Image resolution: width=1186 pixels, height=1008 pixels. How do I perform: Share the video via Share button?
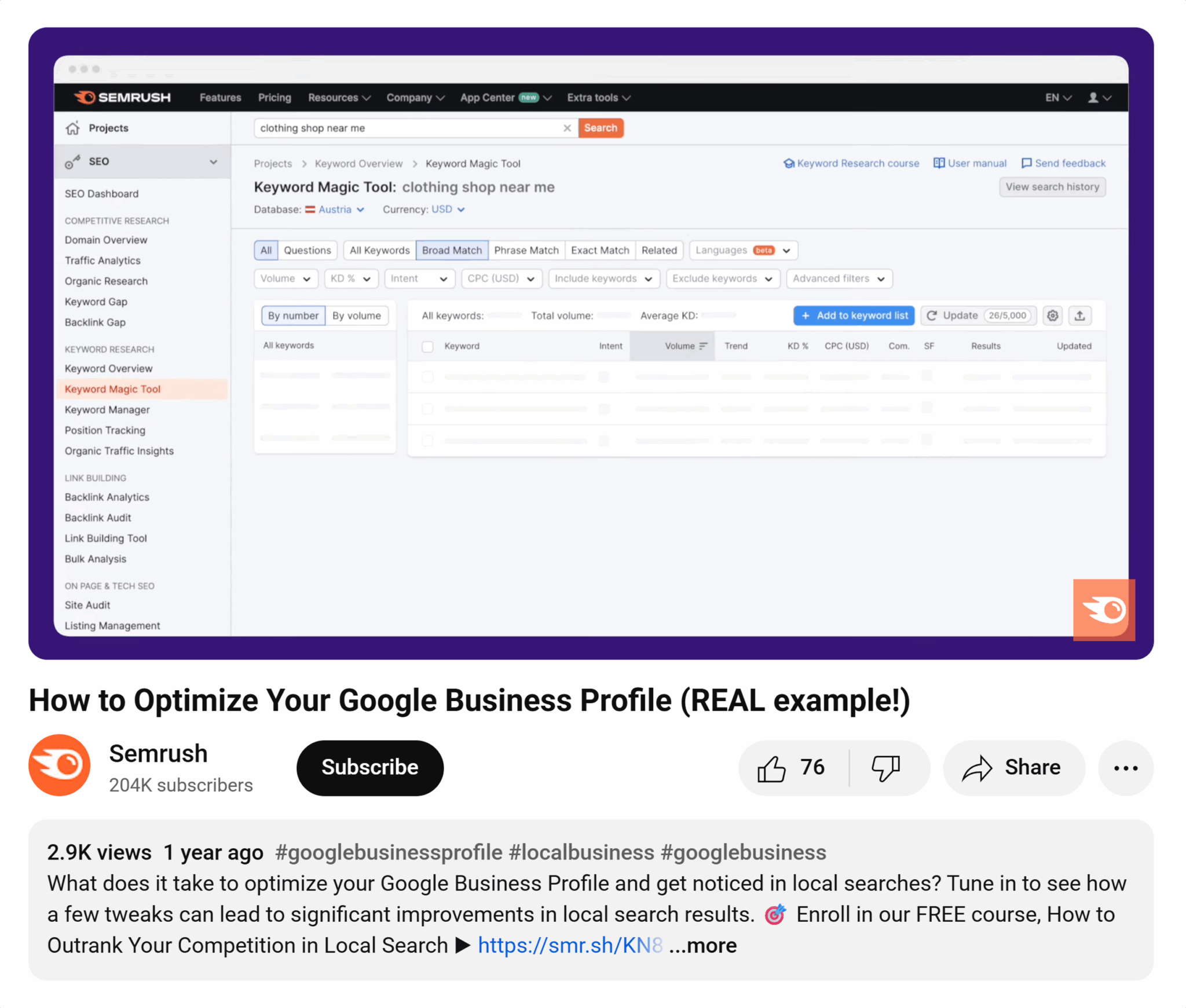1013,768
